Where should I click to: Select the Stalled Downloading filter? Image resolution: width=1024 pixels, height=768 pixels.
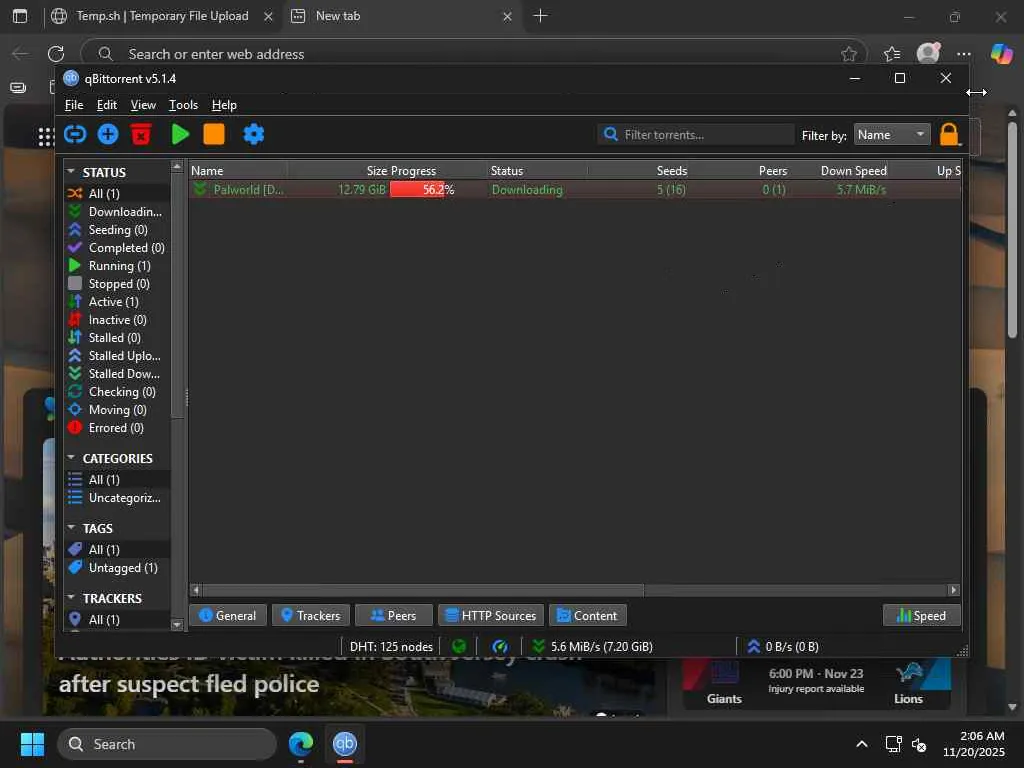pos(117,374)
